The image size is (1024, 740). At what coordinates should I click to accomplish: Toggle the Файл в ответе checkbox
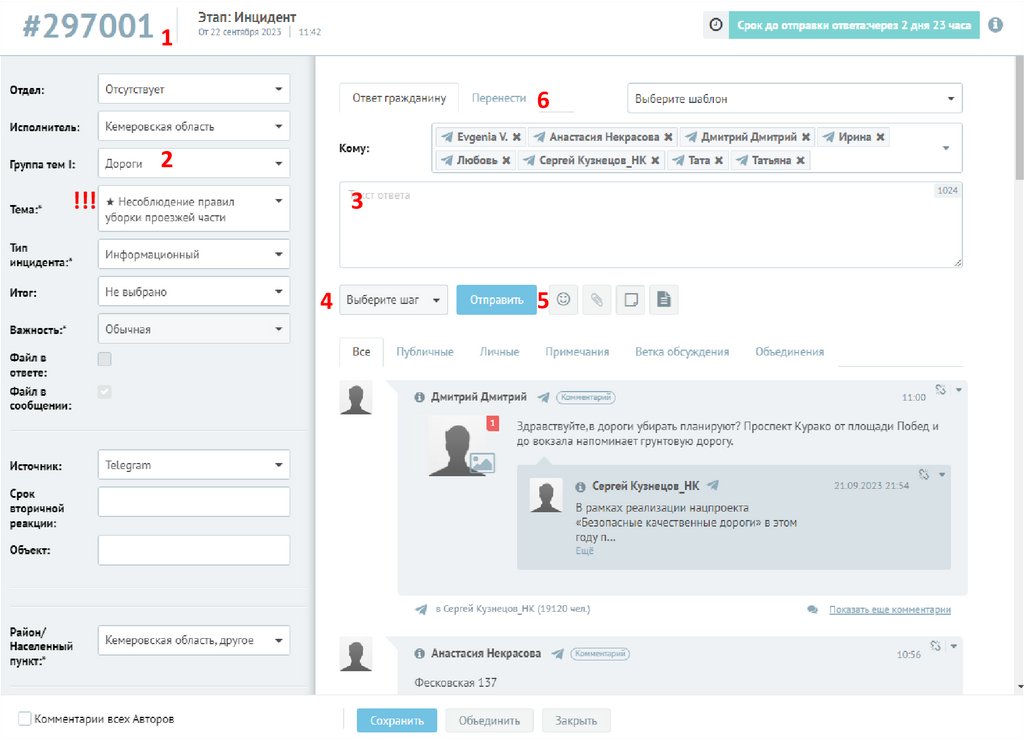[104, 359]
